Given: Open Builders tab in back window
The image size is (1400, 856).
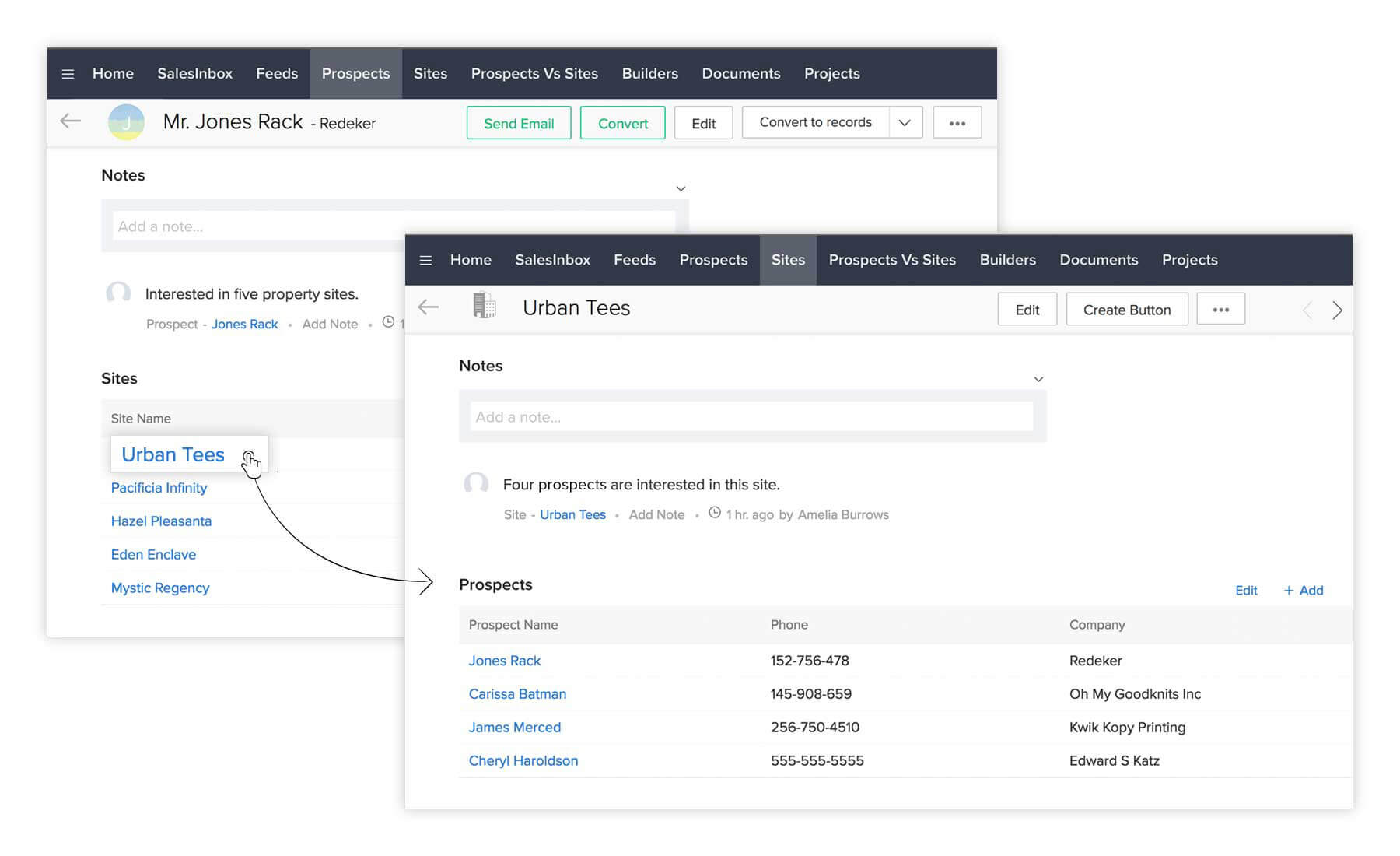Looking at the screenshot, I should coord(649,73).
